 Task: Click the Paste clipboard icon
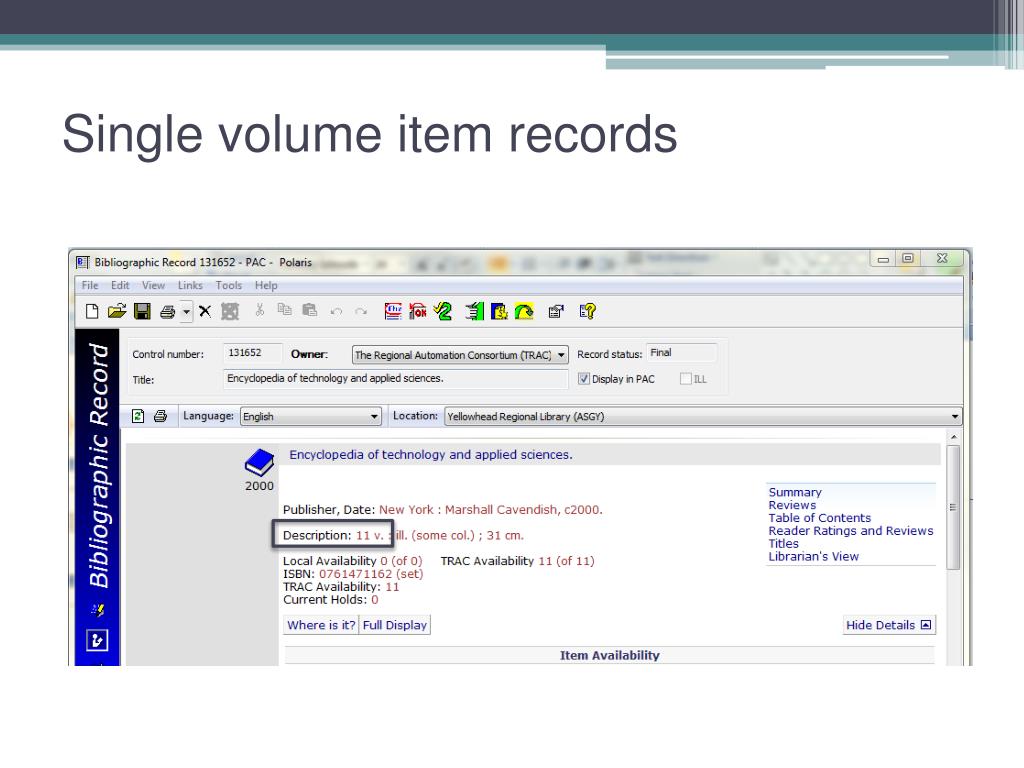(310, 310)
